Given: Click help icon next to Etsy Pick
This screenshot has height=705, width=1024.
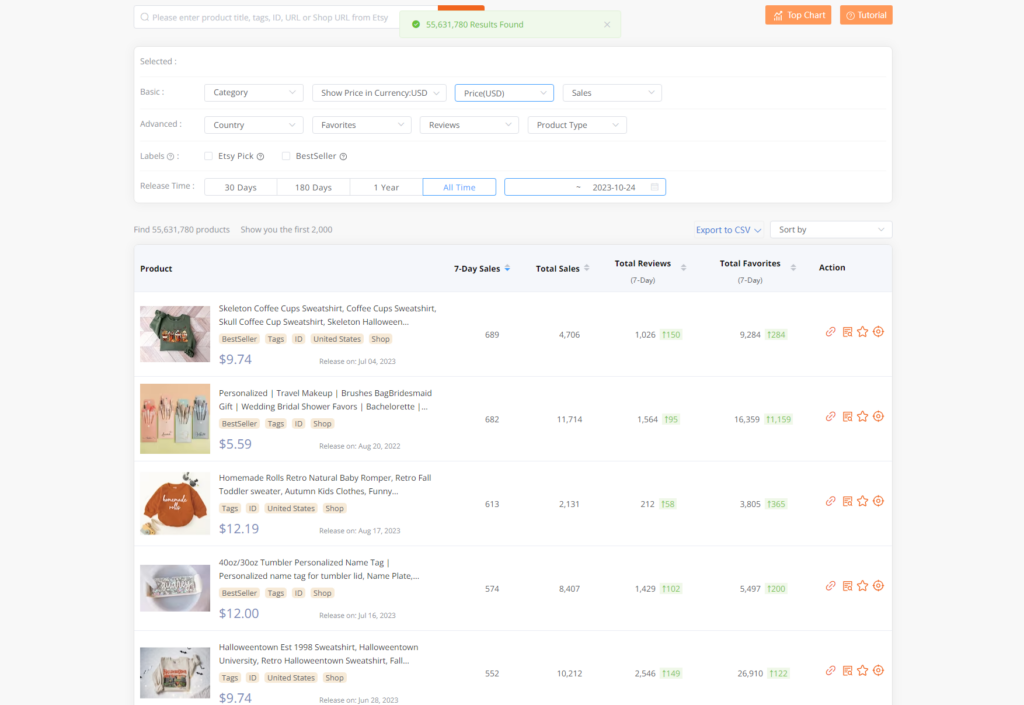Looking at the screenshot, I should pyautogui.click(x=260, y=157).
